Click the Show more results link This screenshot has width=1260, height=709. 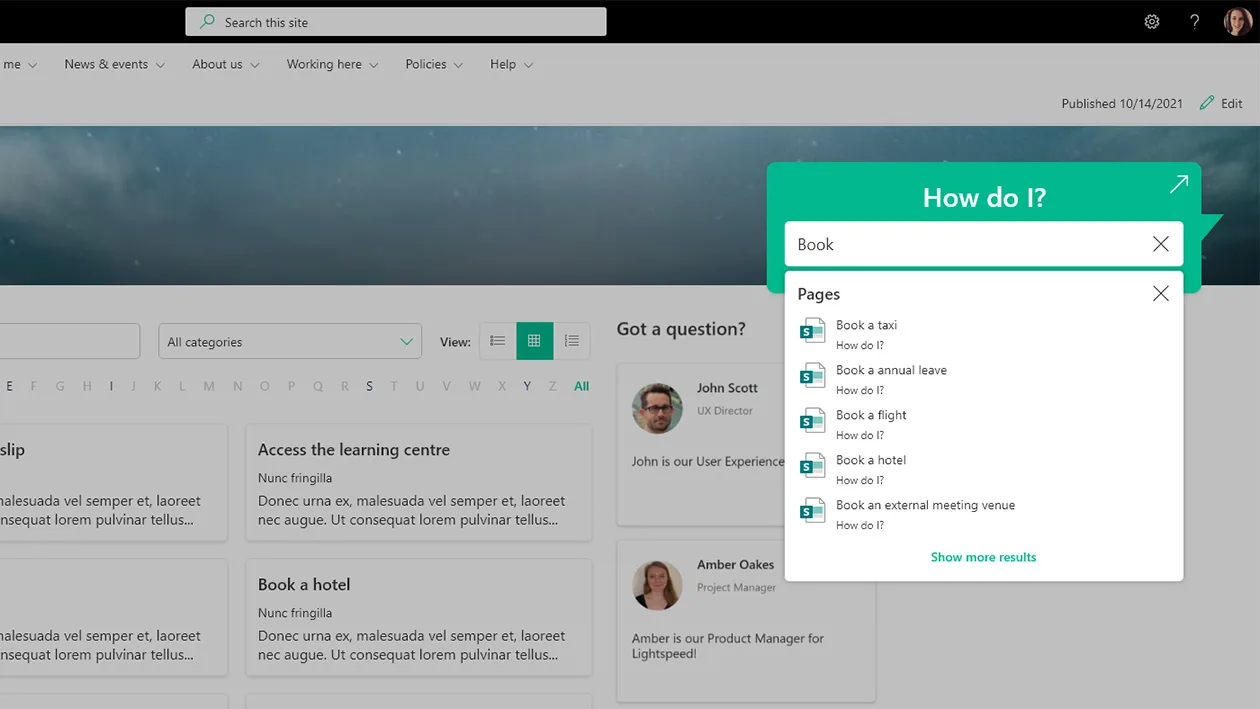[983, 557]
